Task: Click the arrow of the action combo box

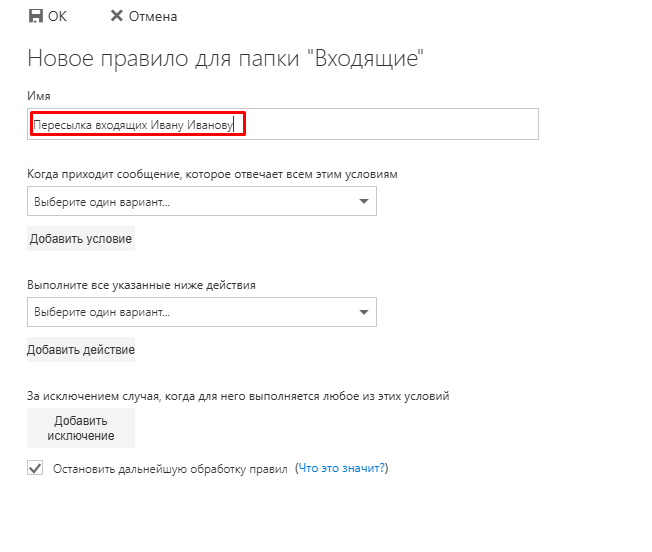Action: (363, 313)
